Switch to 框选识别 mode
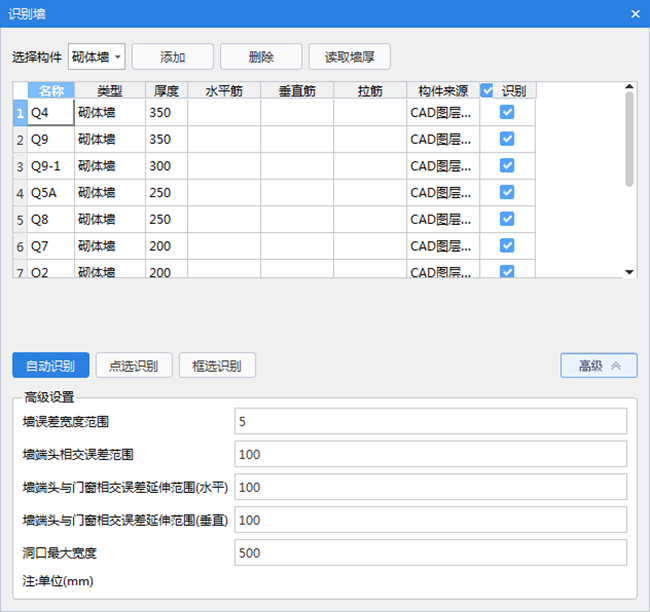Screen dimensions: 650x612 pyautogui.click(x=217, y=366)
